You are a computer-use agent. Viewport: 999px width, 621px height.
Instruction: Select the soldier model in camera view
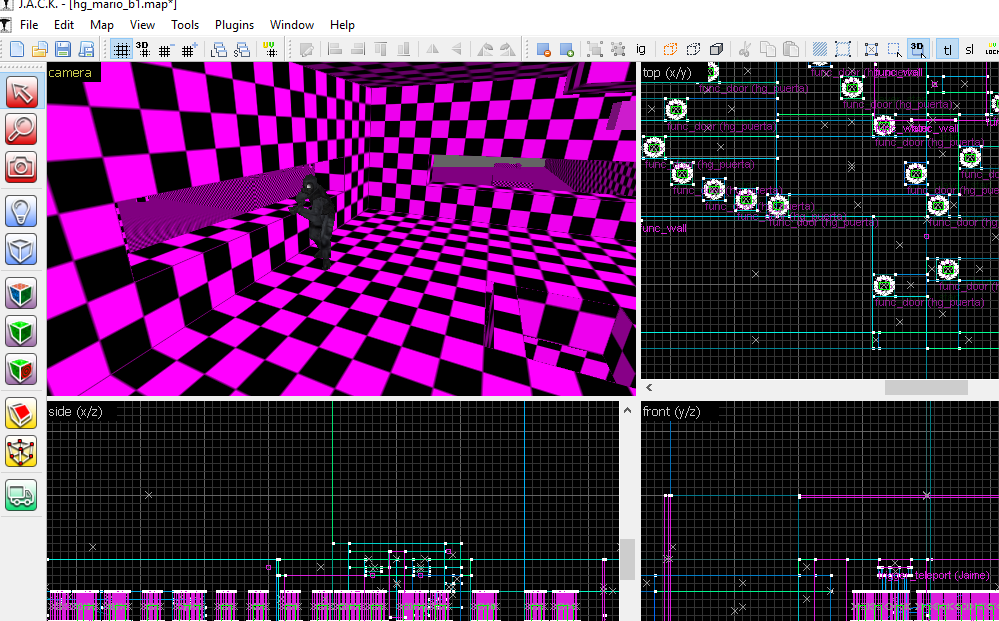[x=315, y=218]
